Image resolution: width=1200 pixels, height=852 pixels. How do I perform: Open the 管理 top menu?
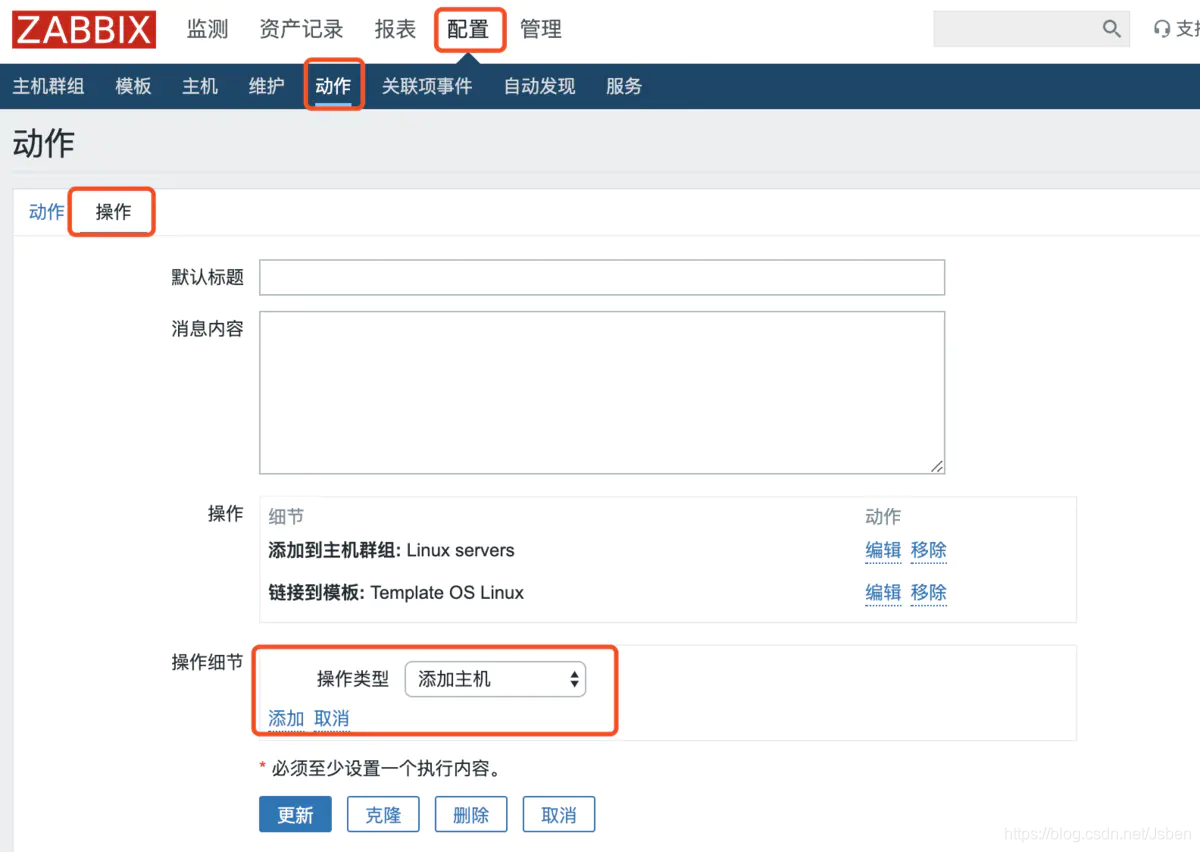541,30
